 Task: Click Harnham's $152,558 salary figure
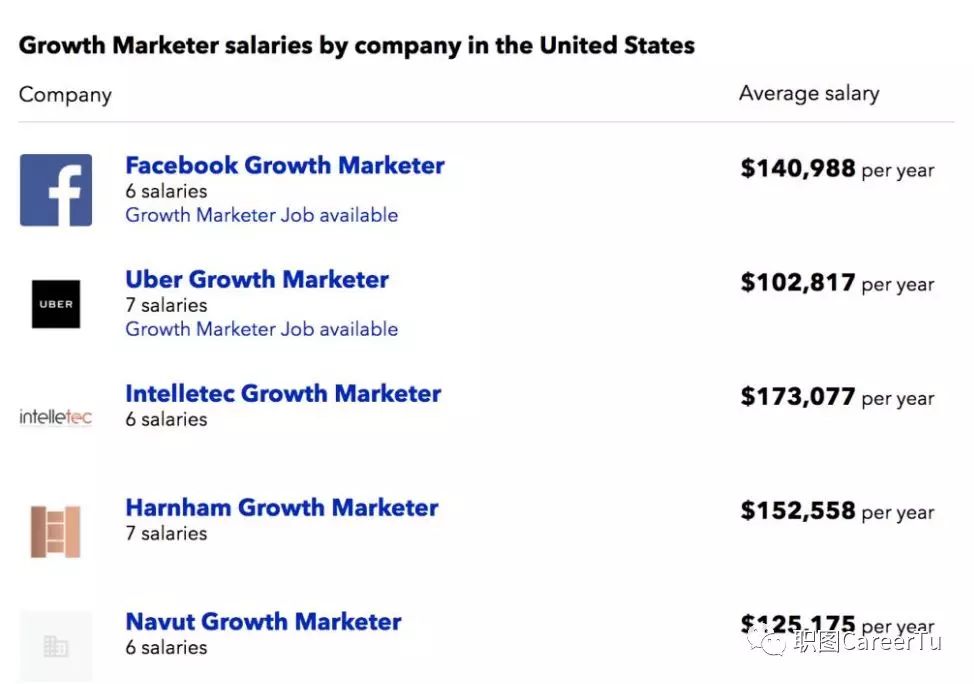[798, 511]
